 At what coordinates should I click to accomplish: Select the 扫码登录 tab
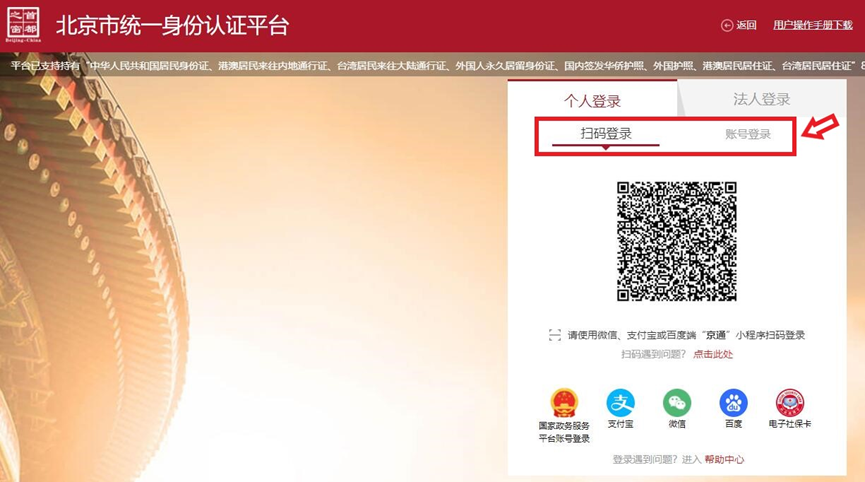(606, 133)
